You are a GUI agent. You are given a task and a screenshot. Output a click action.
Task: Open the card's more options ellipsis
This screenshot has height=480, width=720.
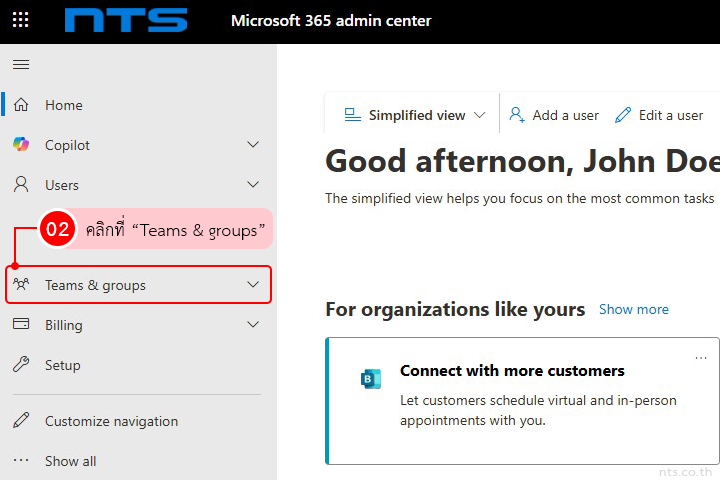(701, 358)
